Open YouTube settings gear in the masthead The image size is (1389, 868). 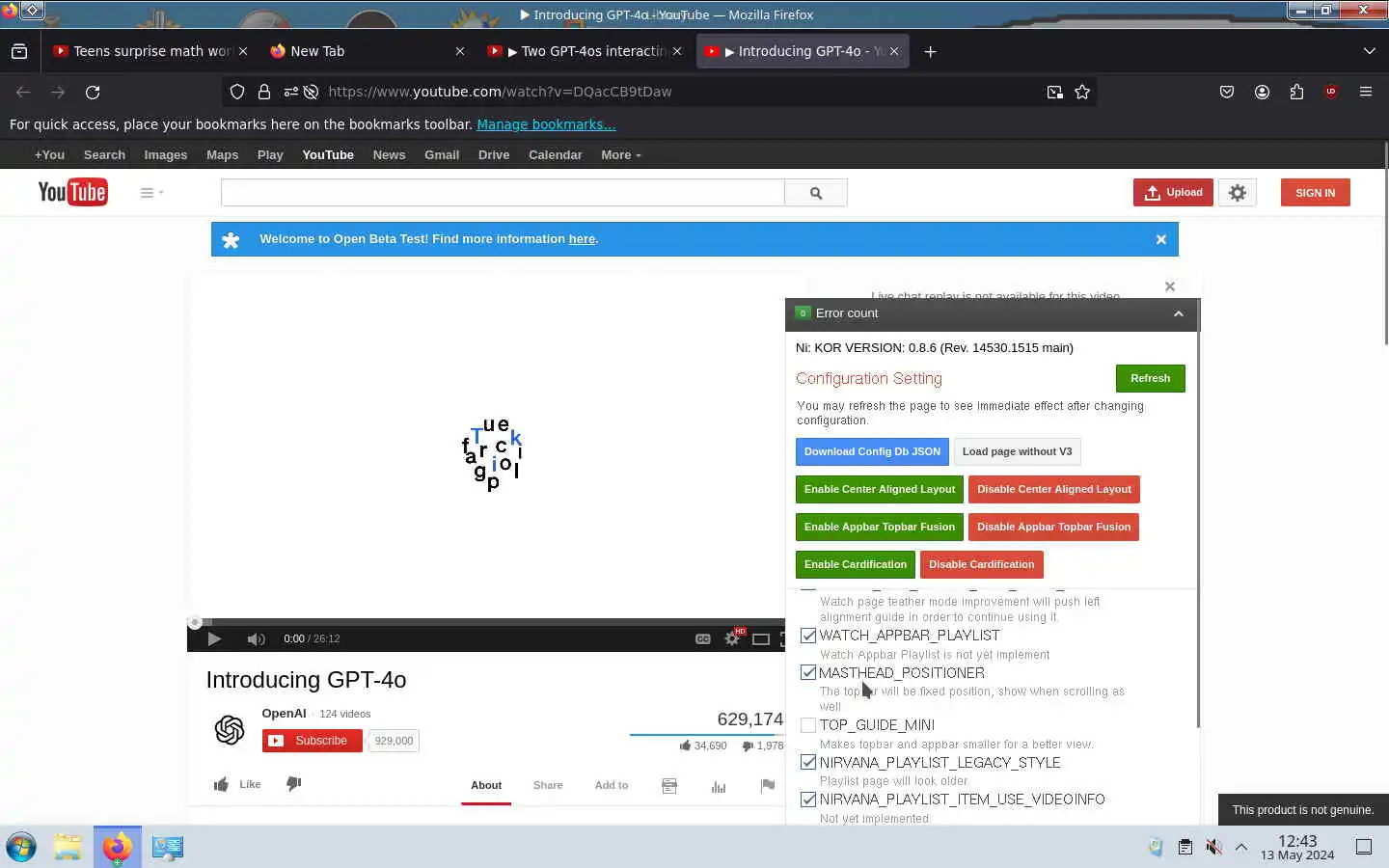[x=1238, y=193]
